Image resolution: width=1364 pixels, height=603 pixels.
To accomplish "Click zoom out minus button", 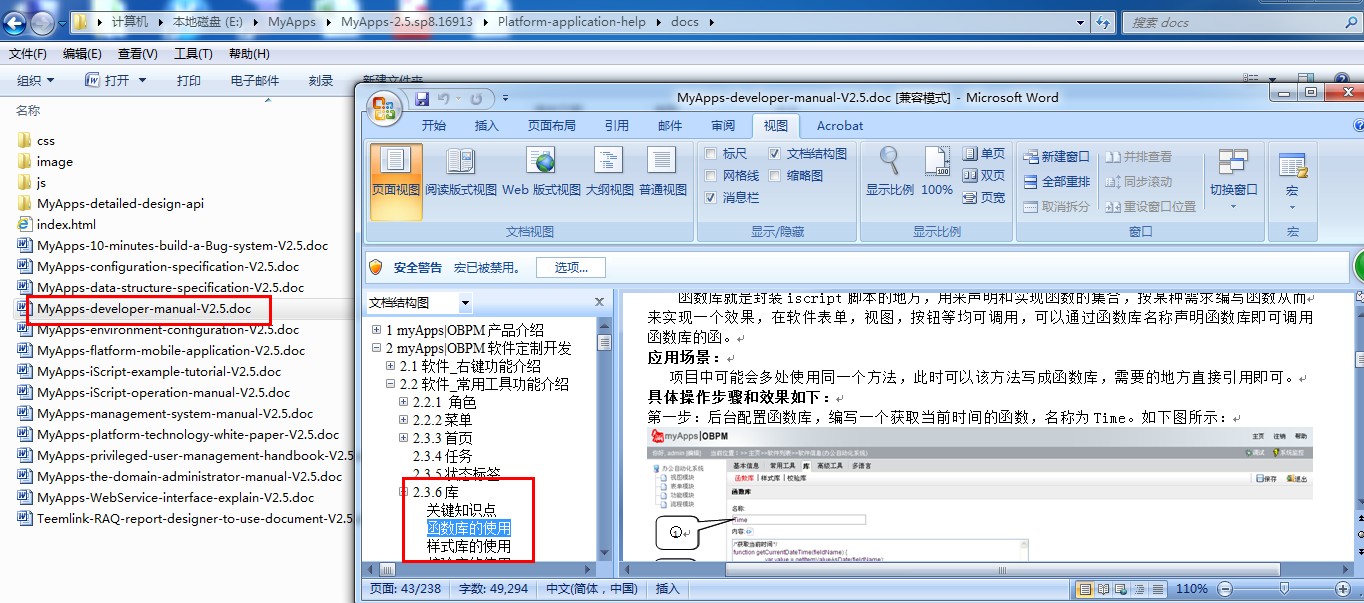I will tap(1223, 589).
